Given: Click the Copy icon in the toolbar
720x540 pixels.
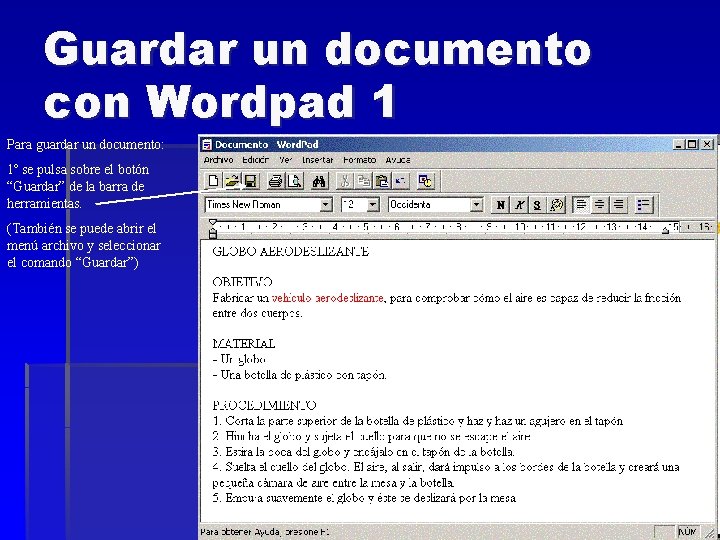Looking at the screenshot, I should [363, 181].
